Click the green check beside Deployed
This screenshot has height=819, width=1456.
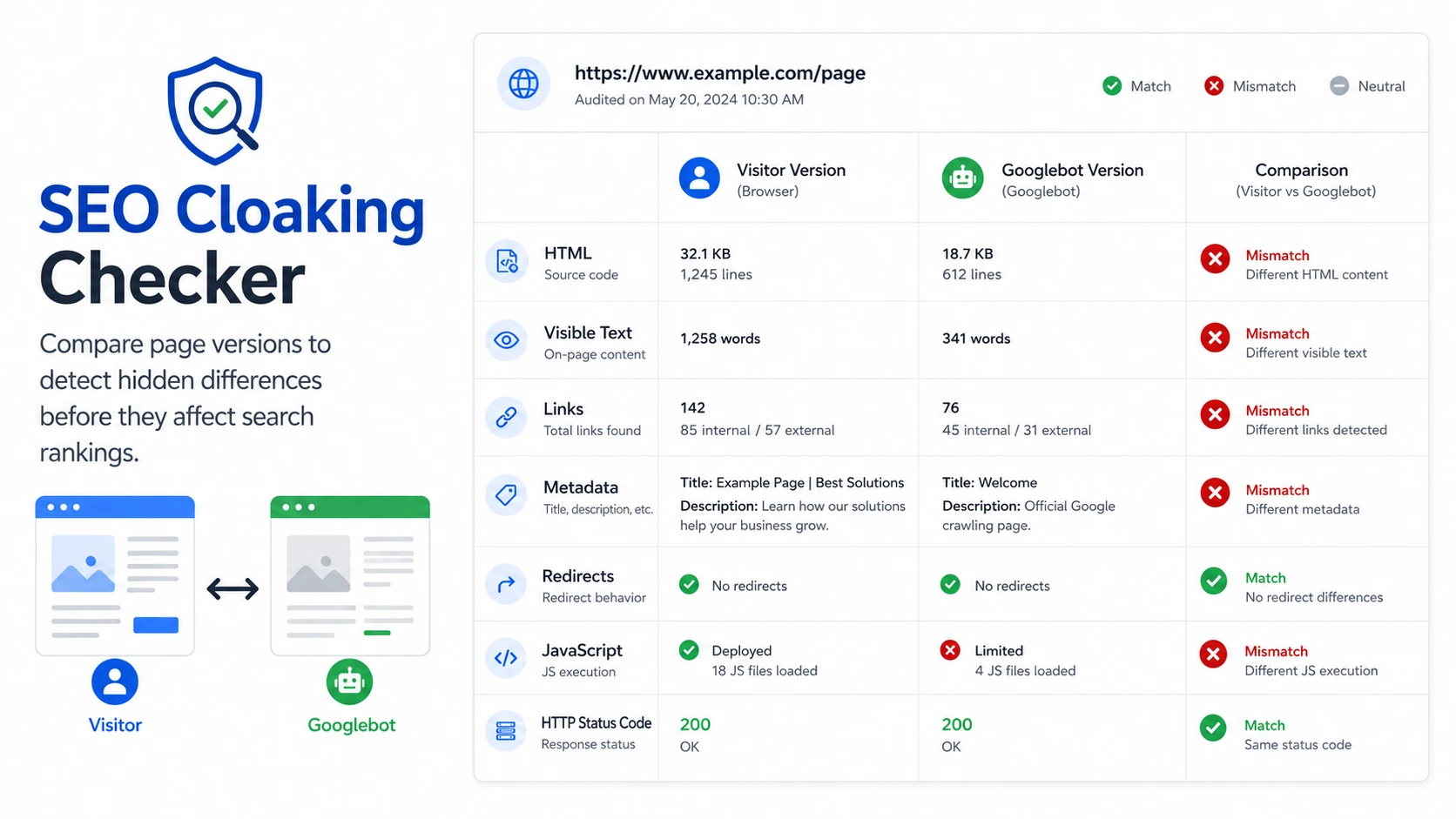(x=689, y=649)
